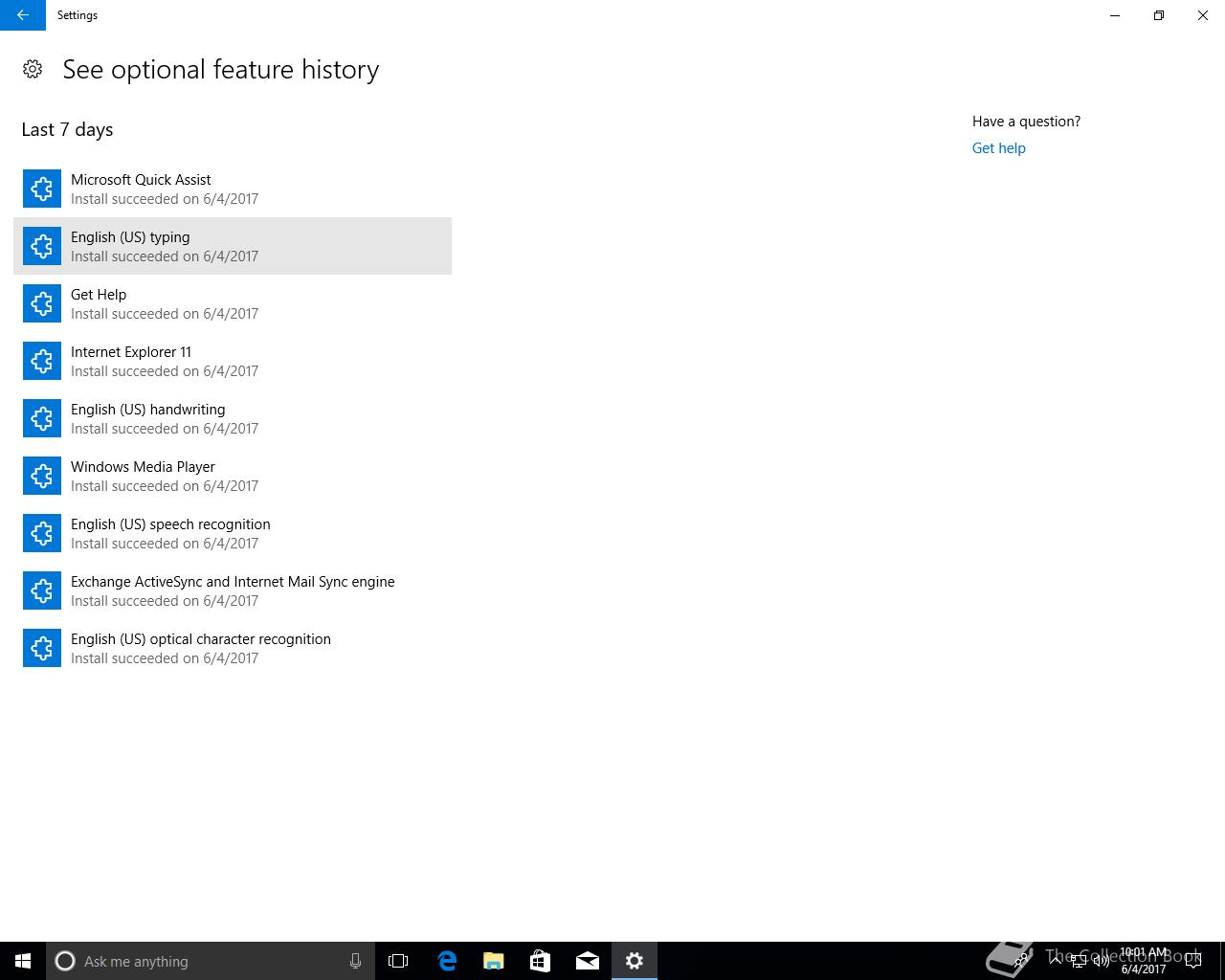Screen dimensions: 1225x980
Task: Click the English (US) handwriting puzzle icon
Action: (42, 418)
